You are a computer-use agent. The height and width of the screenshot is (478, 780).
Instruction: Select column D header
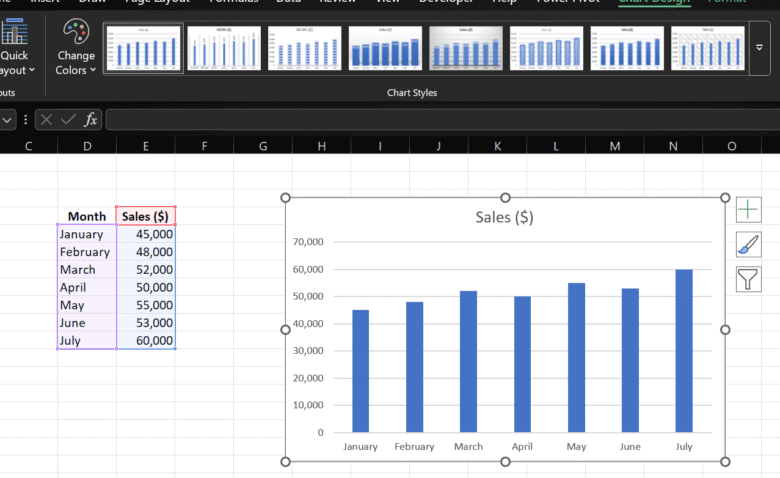coord(87,146)
